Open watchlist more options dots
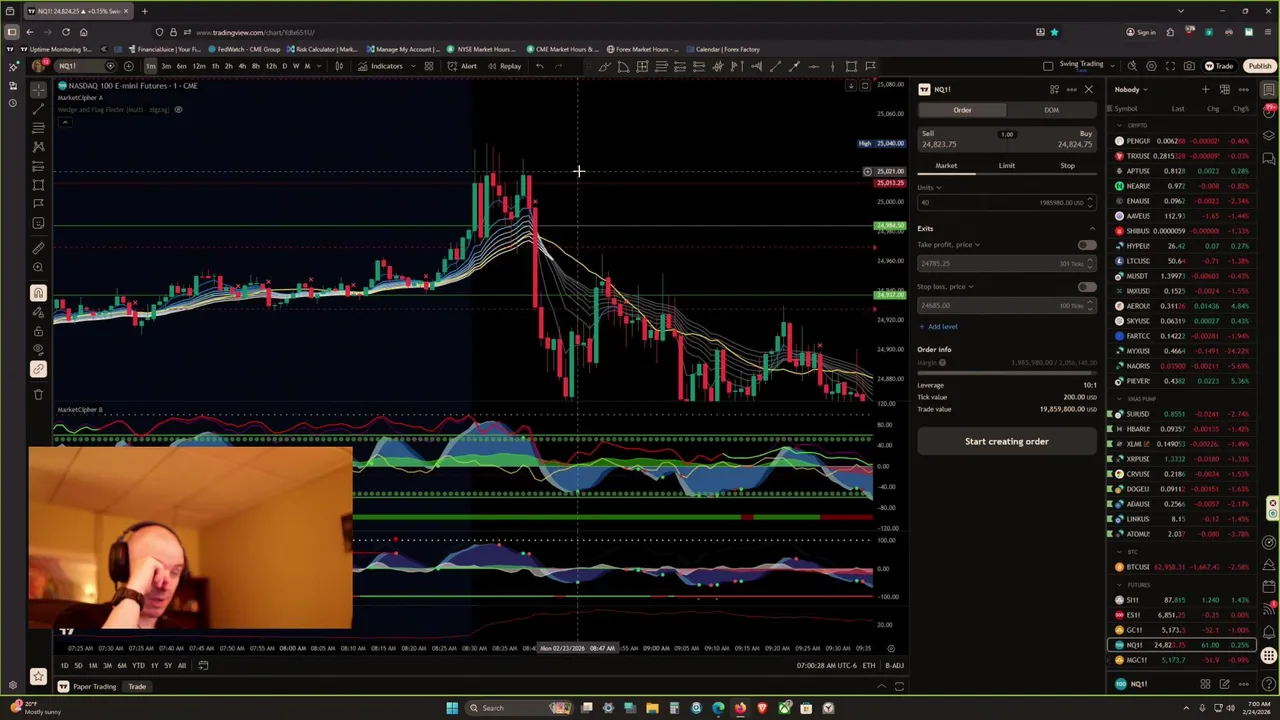The height and width of the screenshot is (720, 1280). click(x=1243, y=89)
